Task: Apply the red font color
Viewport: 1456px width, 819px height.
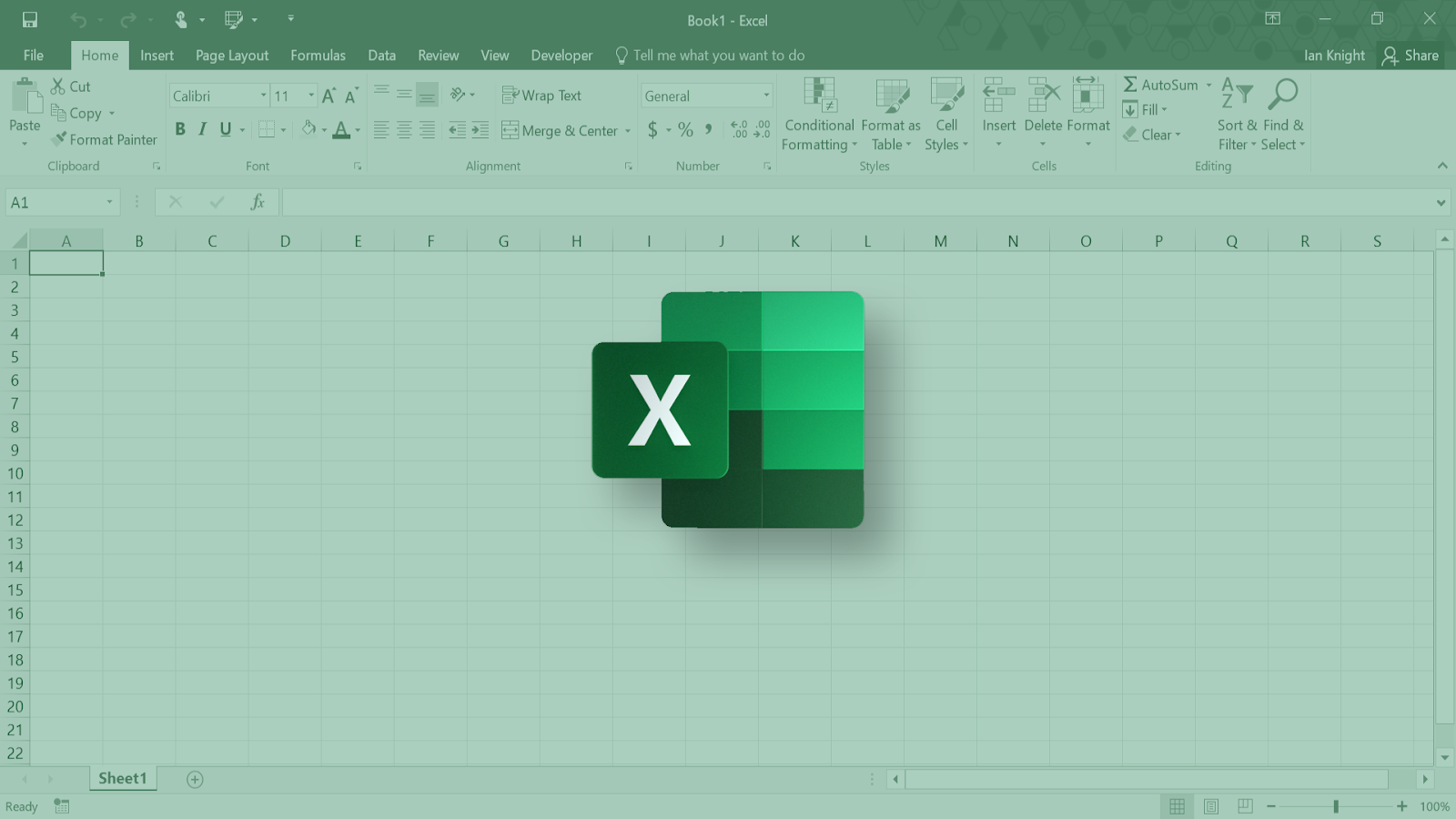Action: pyautogui.click(x=341, y=130)
